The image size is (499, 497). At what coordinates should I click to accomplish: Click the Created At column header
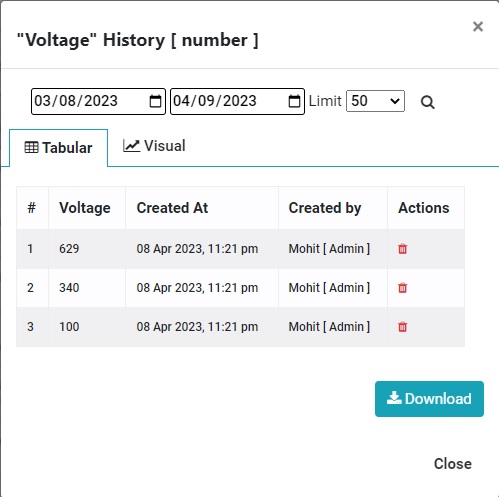pyautogui.click(x=172, y=208)
